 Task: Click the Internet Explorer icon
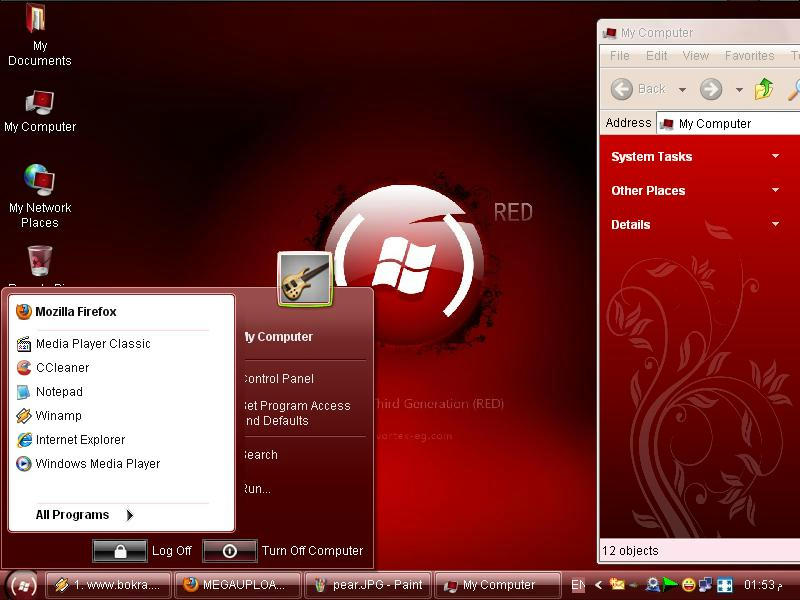(23, 440)
